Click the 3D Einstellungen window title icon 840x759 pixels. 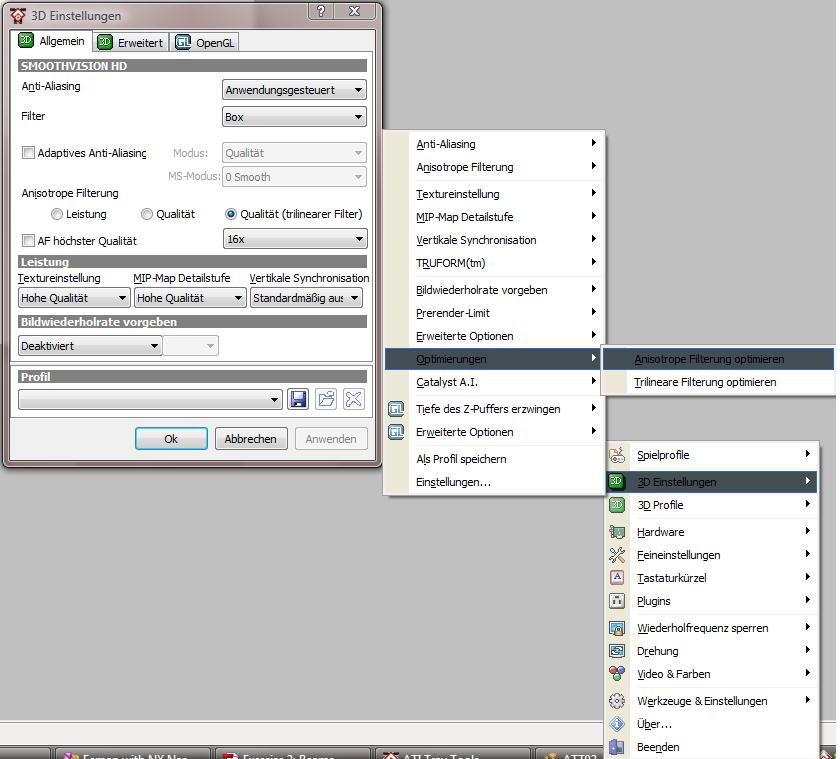18,16
